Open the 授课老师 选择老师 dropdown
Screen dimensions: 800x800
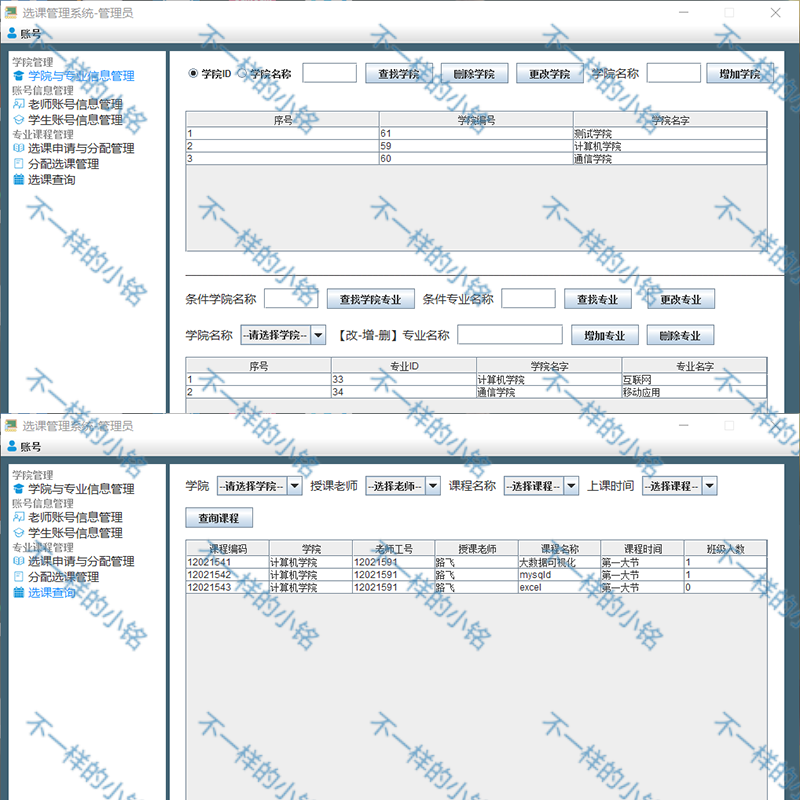pyautogui.click(x=403, y=486)
